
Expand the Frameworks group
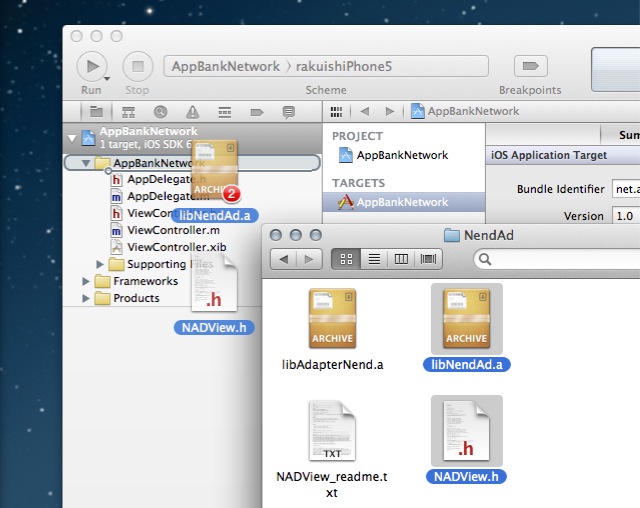coord(86,281)
